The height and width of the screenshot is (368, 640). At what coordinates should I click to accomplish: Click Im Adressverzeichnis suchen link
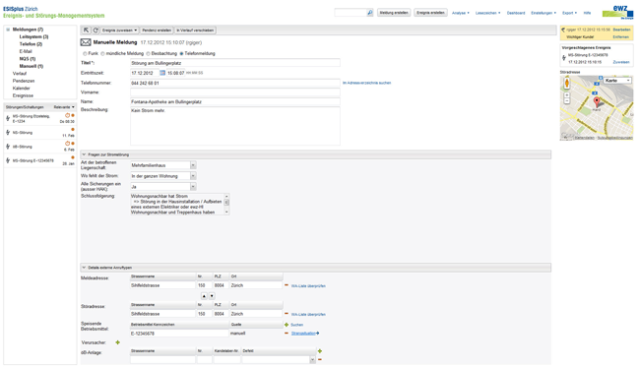tap(367, 83)
